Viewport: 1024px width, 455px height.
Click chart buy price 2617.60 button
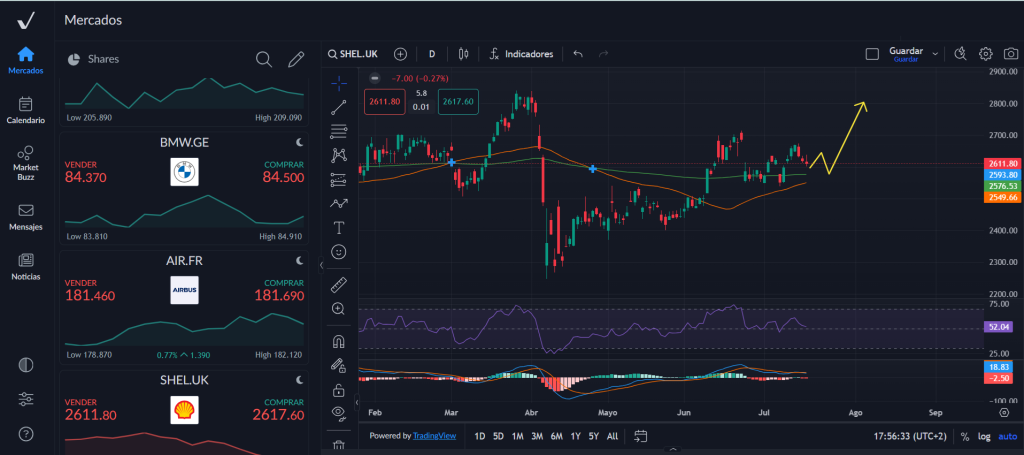coord(458,101)
